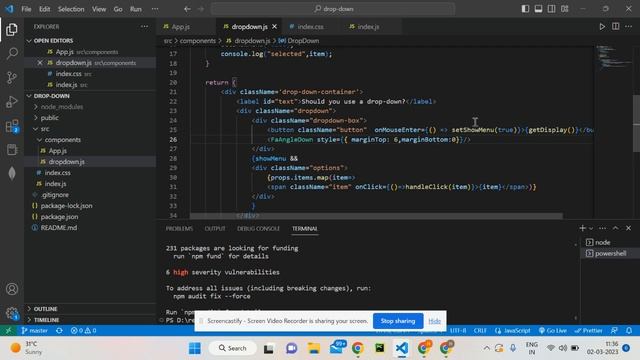
Task: Open errors and warnings status indicator
Action: point(84,331)
